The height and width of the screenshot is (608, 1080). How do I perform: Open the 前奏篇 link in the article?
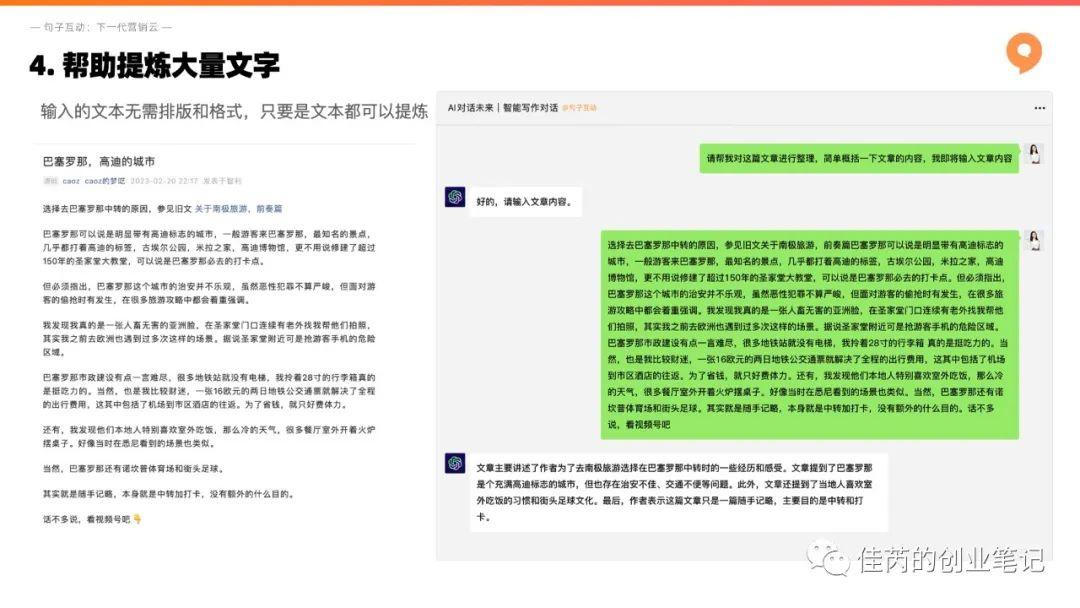click(x=269, y=209)
